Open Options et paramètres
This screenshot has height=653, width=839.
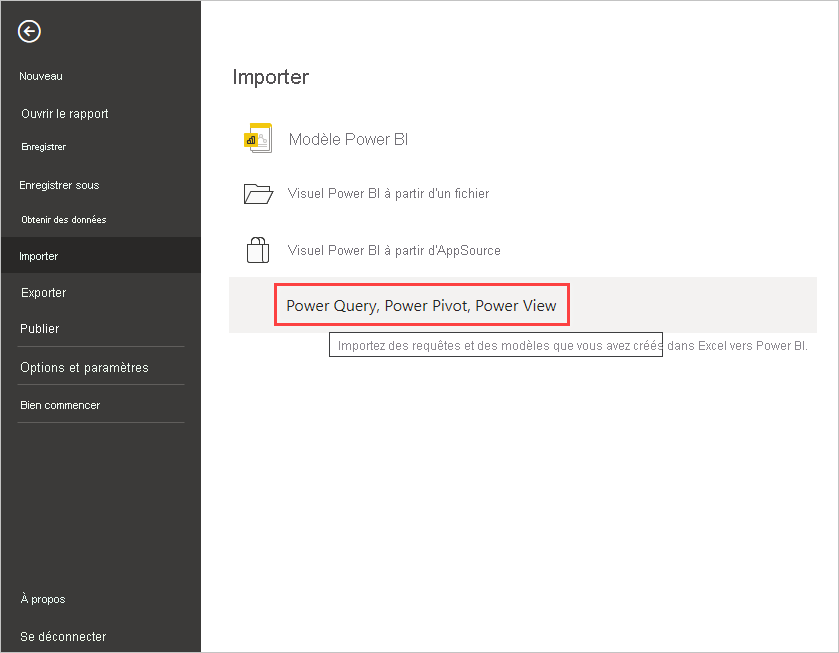pos(84,368)
